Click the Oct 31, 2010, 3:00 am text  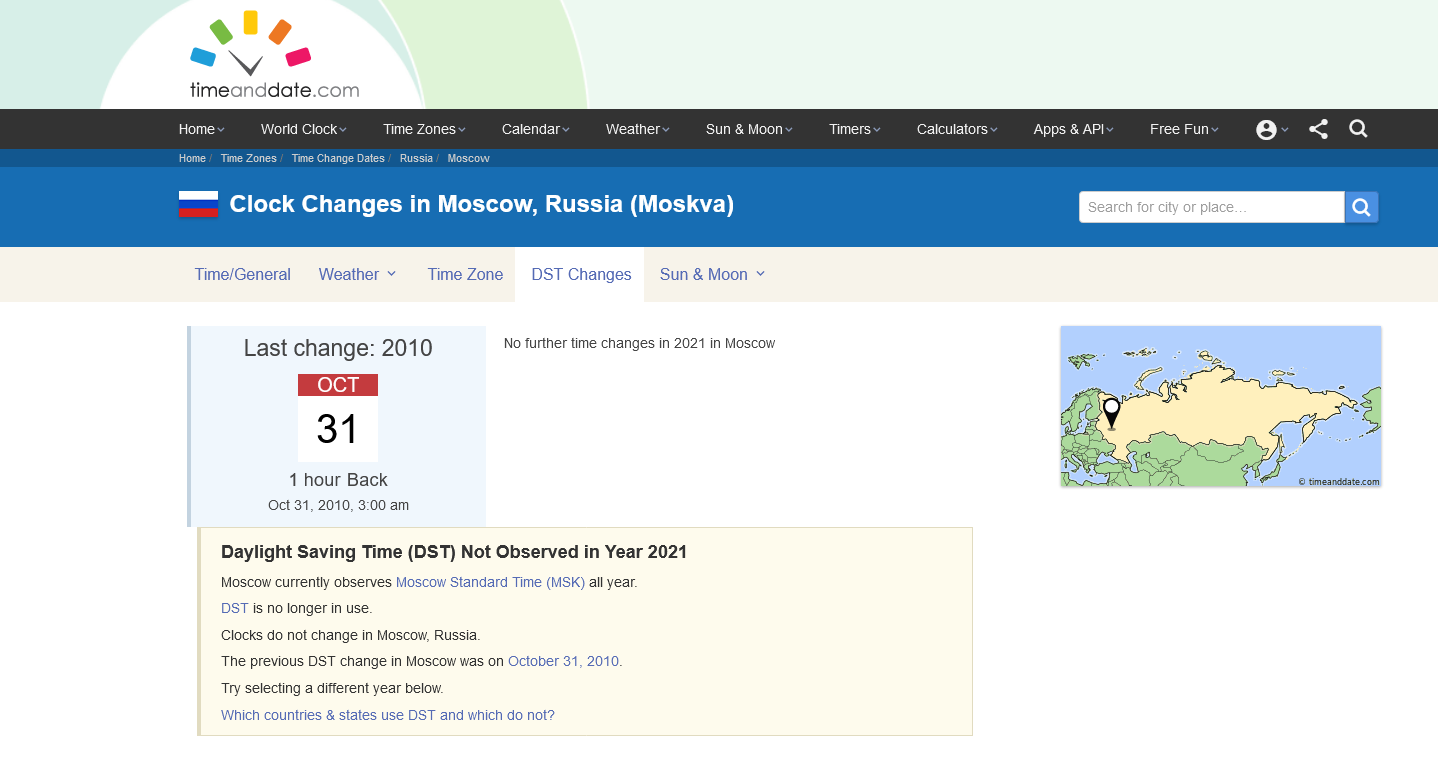(338, 505)
